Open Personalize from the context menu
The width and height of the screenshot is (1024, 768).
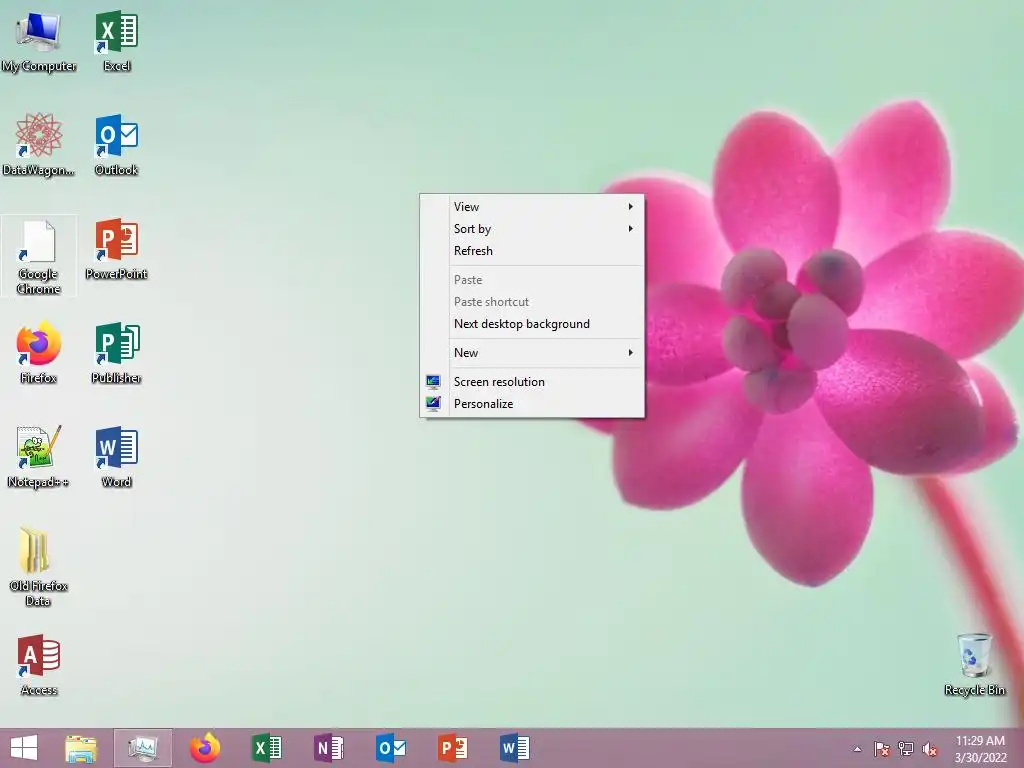point(532,404)
